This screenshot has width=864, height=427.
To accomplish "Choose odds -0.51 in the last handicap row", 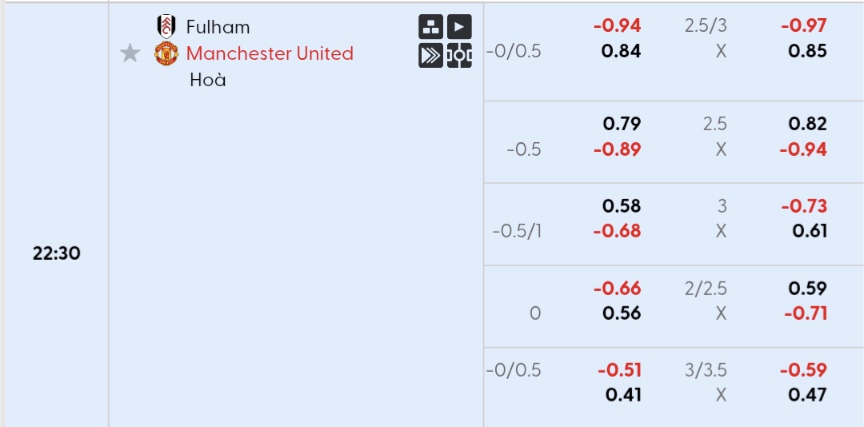I will tap(619, 370).
